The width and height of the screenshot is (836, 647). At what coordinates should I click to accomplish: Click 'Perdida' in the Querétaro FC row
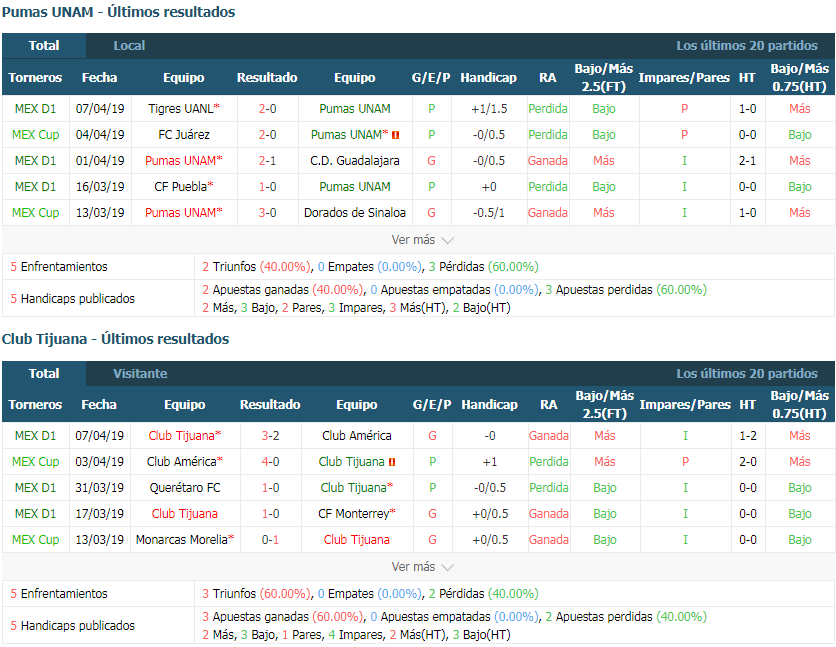(549, 488)
